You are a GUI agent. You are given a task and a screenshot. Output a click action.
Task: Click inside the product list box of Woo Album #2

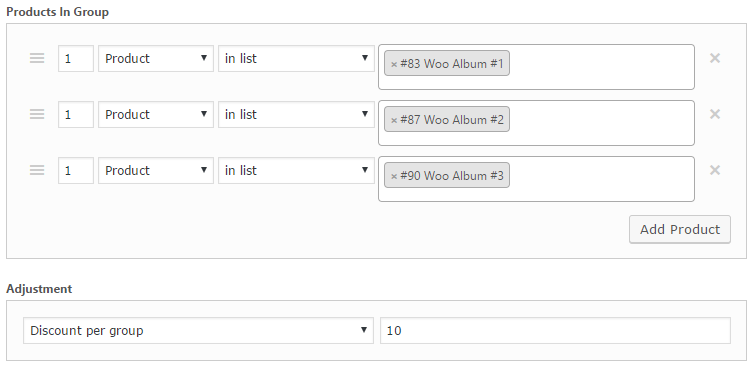coord(601,123)
